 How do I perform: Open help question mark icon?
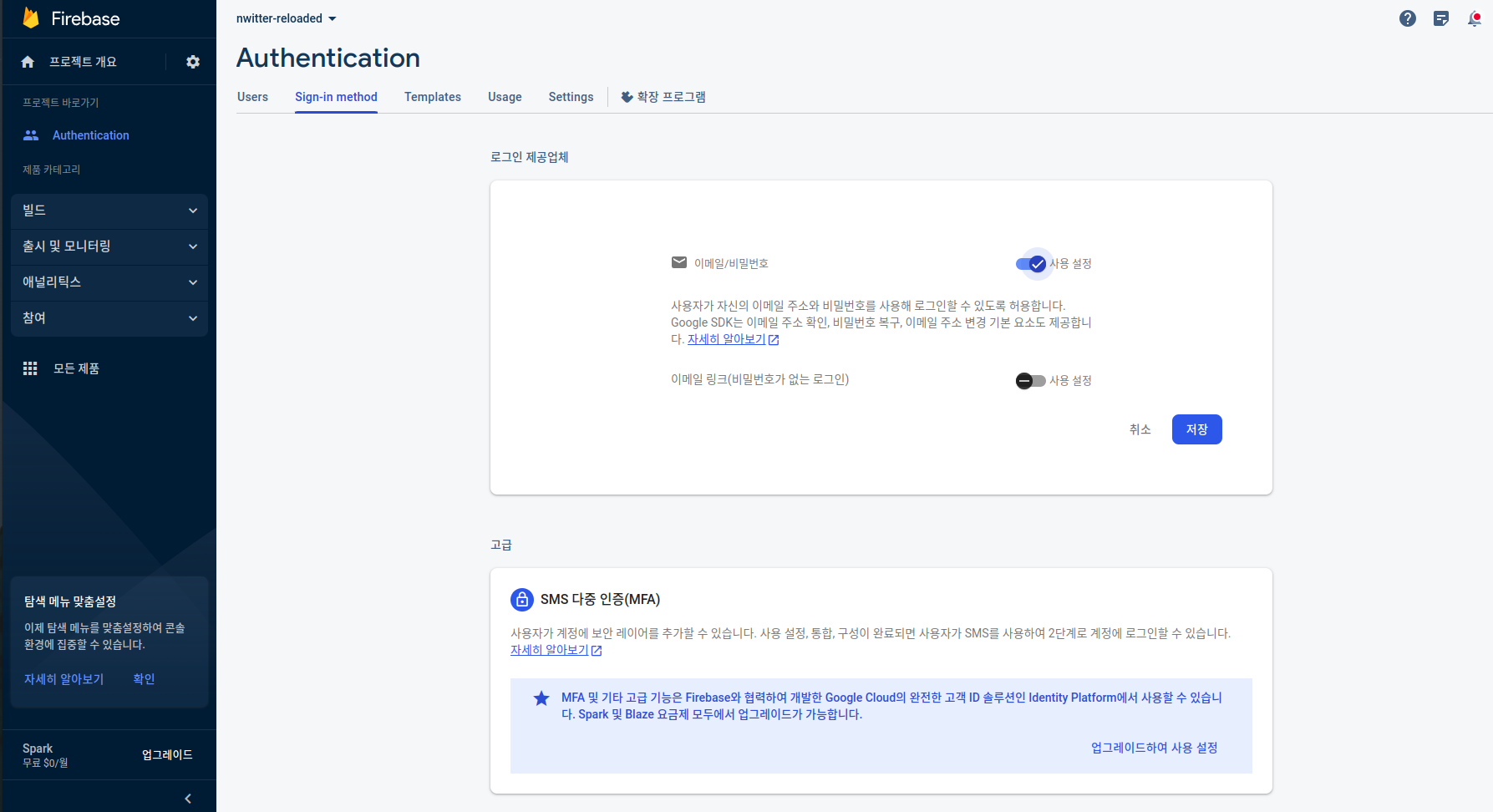click(1408, 18)
